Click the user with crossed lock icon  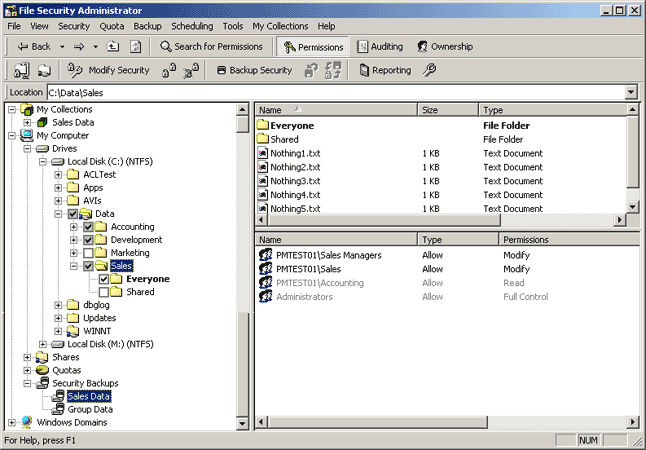[191, 70]
